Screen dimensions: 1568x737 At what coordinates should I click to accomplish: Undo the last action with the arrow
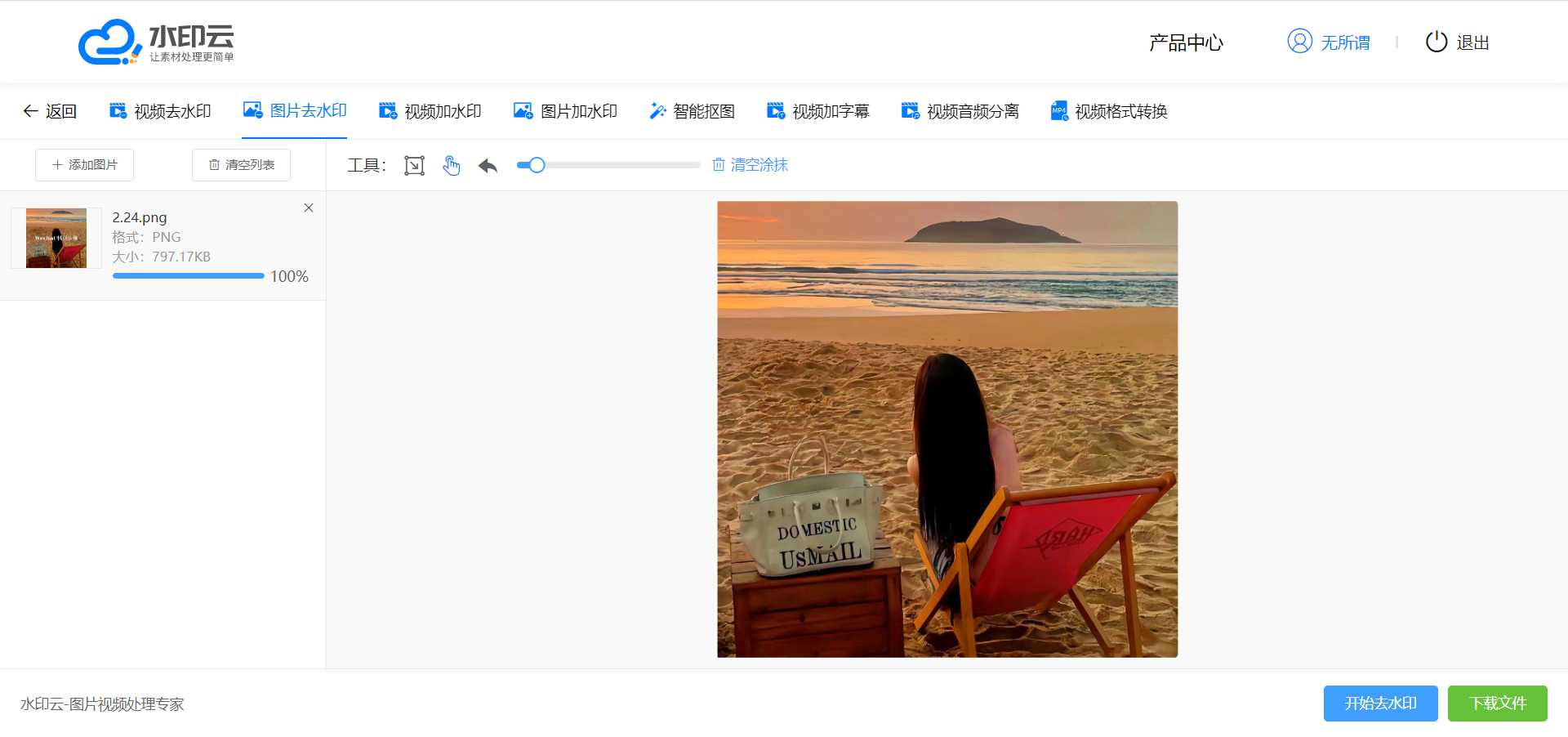(x=488, y=166)
